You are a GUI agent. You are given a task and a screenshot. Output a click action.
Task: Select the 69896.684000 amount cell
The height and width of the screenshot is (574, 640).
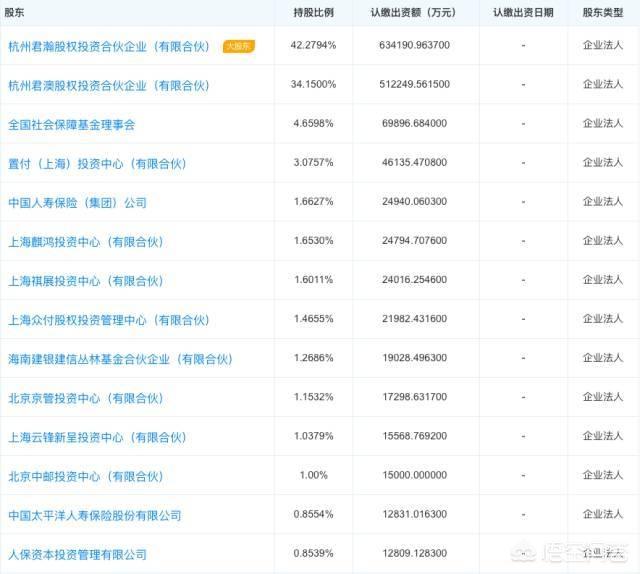coord(414,123)
